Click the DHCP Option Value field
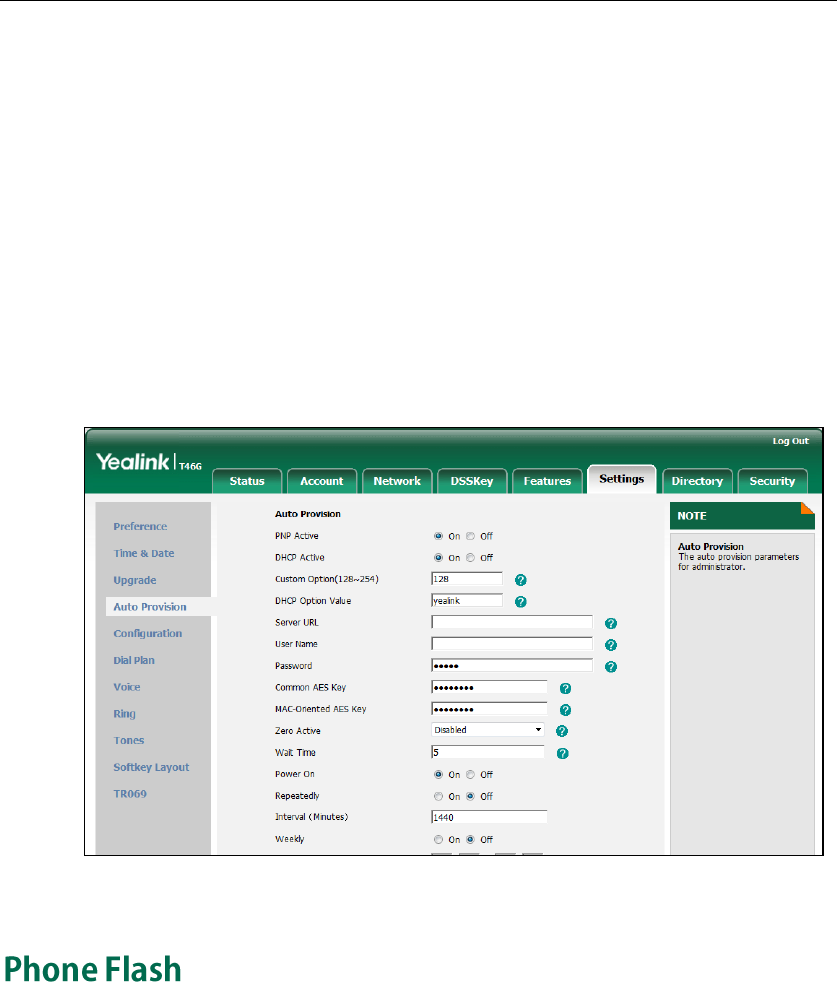The height and width of the screenshot is (990, 837). click(x=467, y=600)
